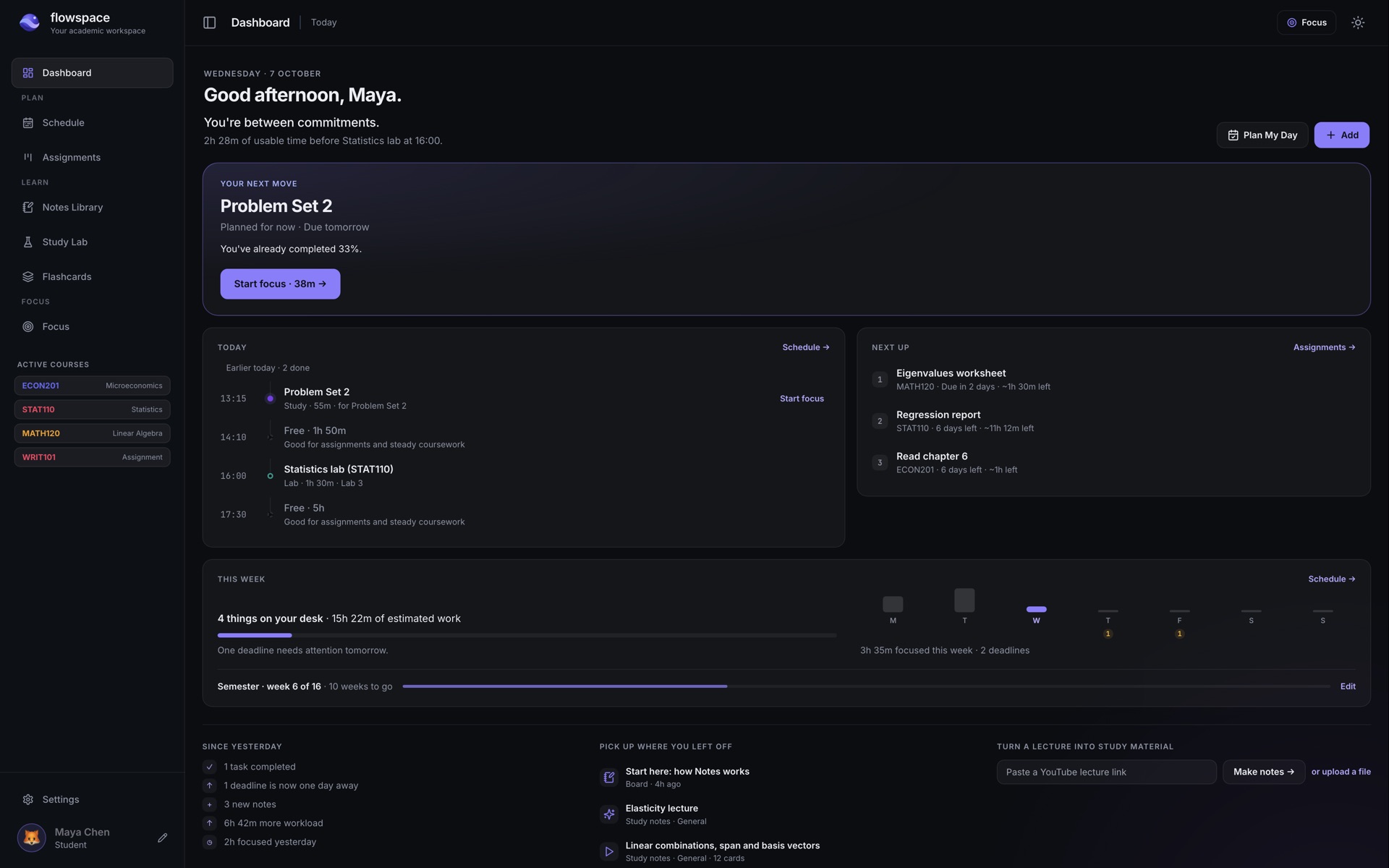Click the Flashcards stack icon
Image resolution: width=1389 pixels, height=868 pixels.
pyautogui.click(x=28, y=277)
